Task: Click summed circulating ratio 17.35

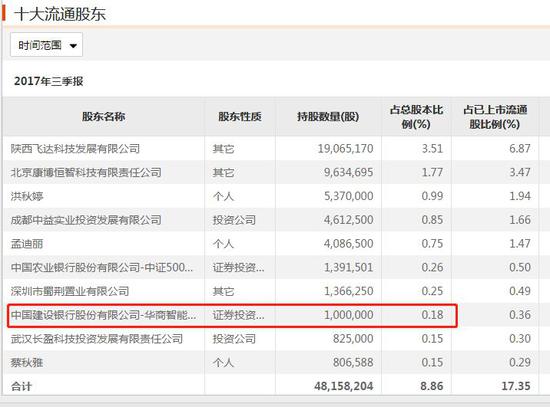Action: (516, 386)
